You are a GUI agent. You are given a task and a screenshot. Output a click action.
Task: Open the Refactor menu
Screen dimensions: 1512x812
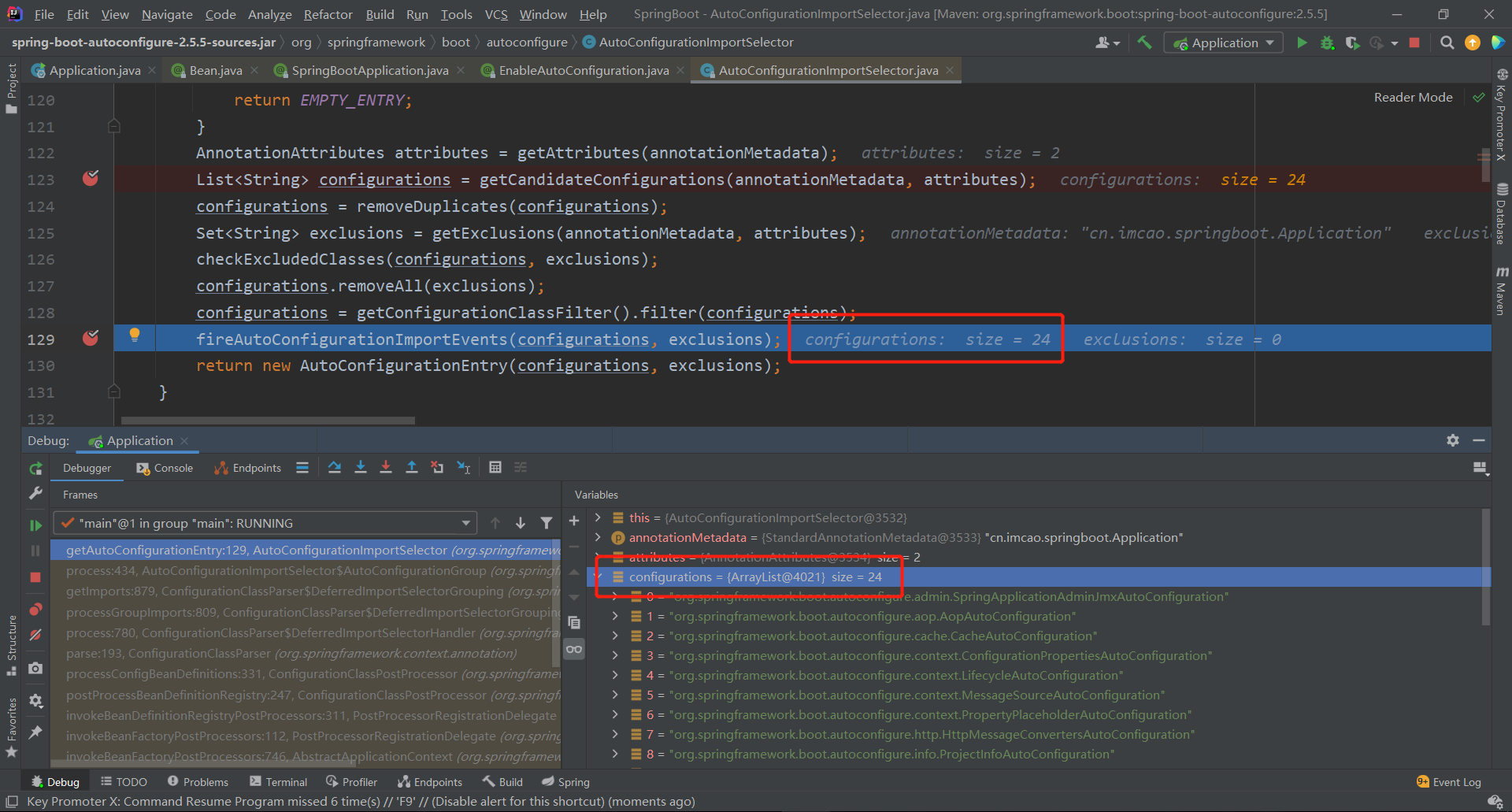point(328,14)
